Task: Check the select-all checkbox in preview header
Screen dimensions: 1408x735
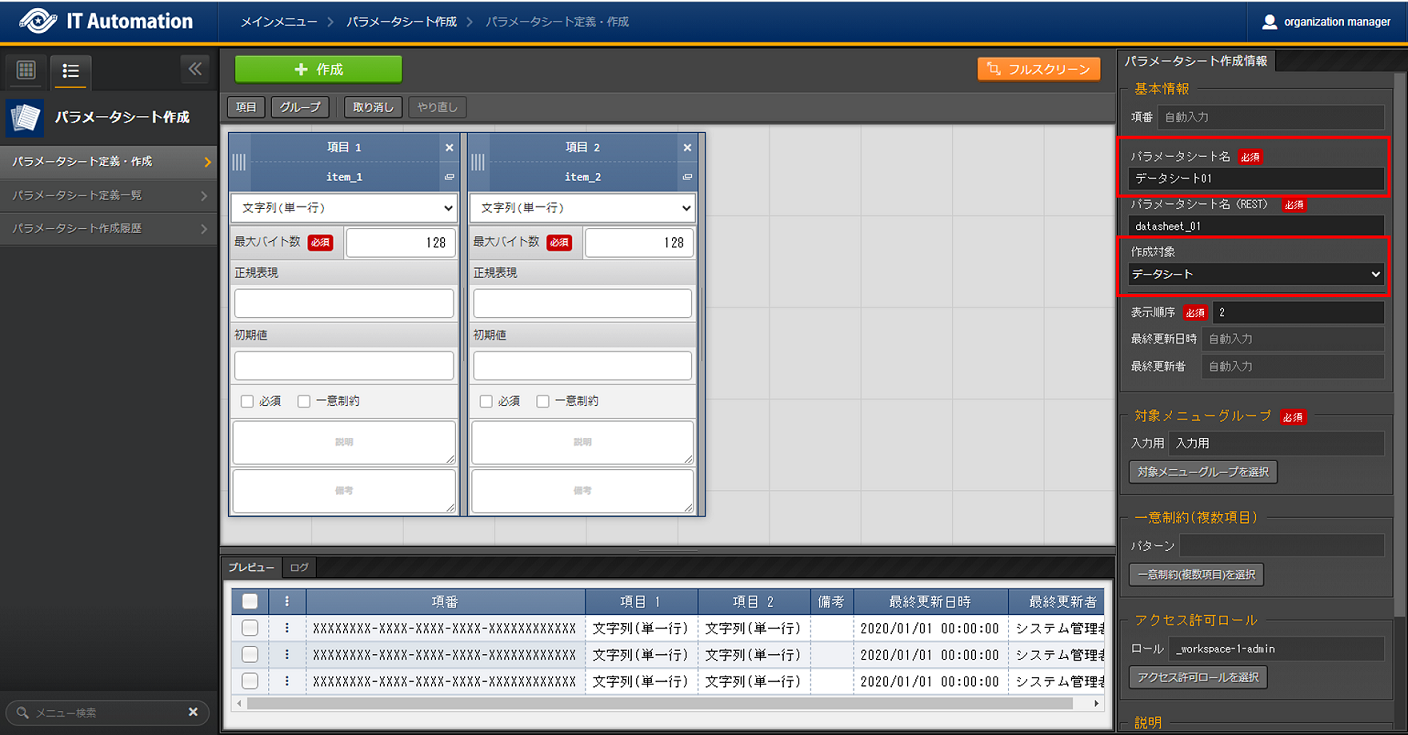Action: [250, 601]
